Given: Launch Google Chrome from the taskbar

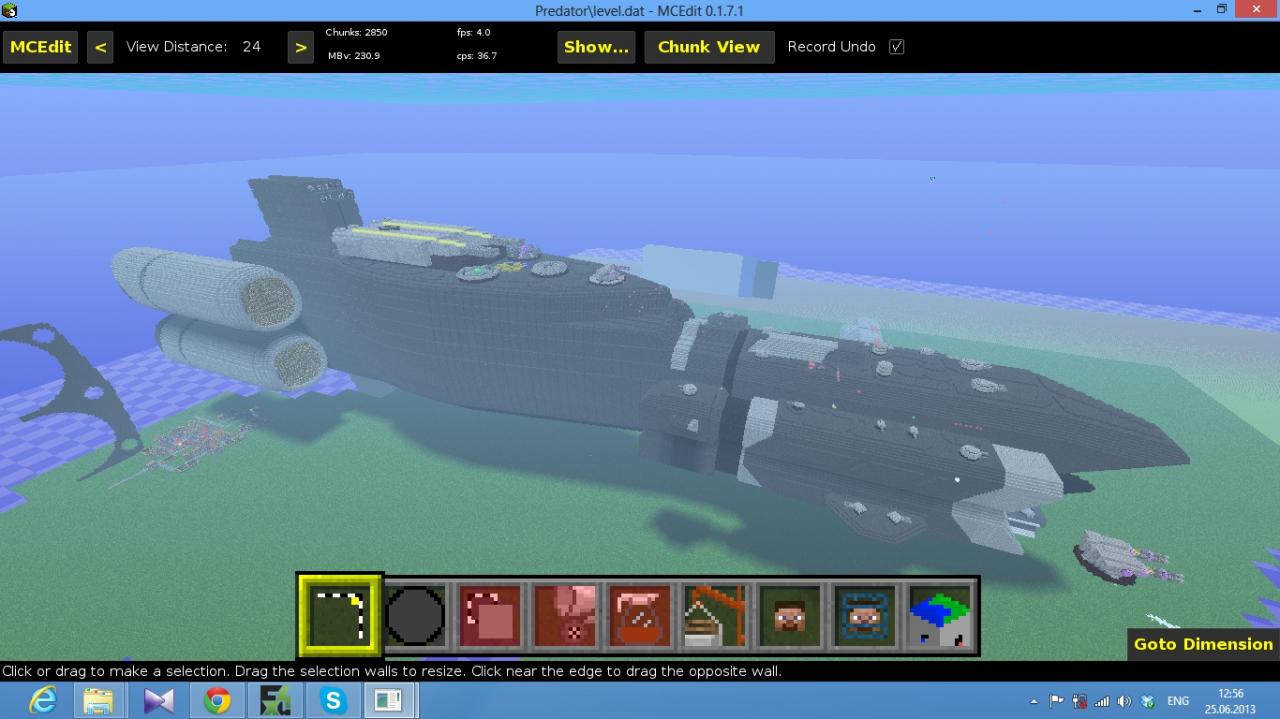Looking at the screenshot, I should (x=216, y=699).
